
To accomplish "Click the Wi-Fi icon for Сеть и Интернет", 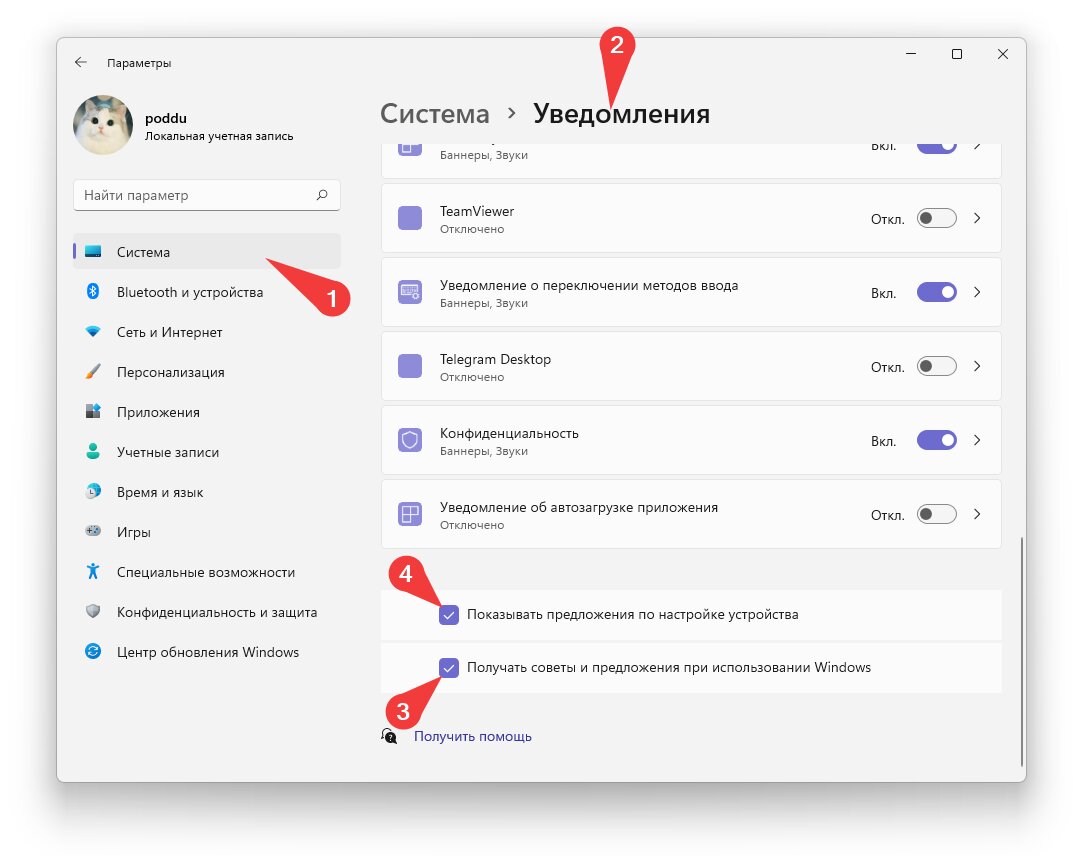I will [x=93, y=332].
